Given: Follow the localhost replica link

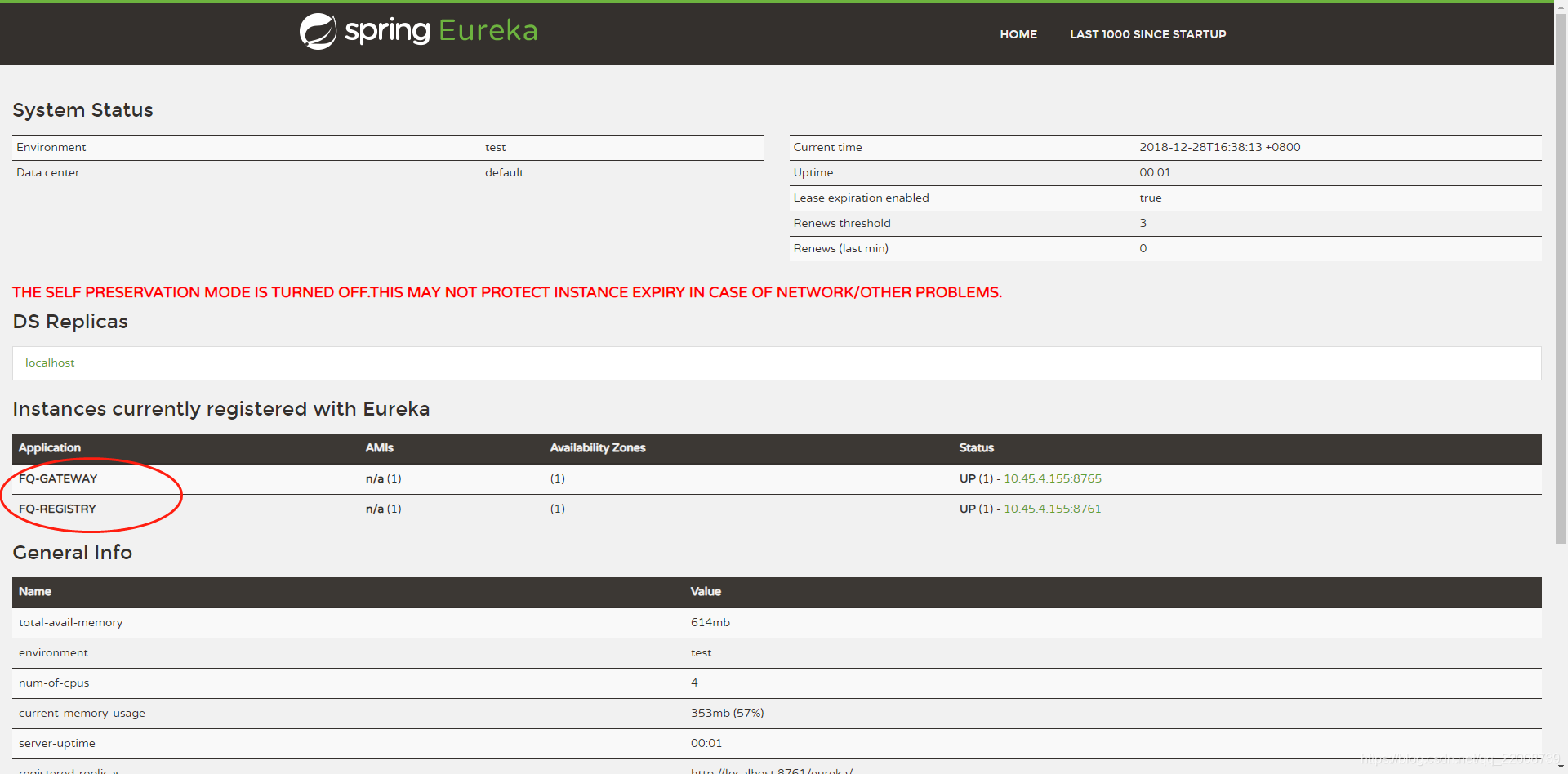Looking at the screenshot, I should pyautogui.click(x=50, y=363).
